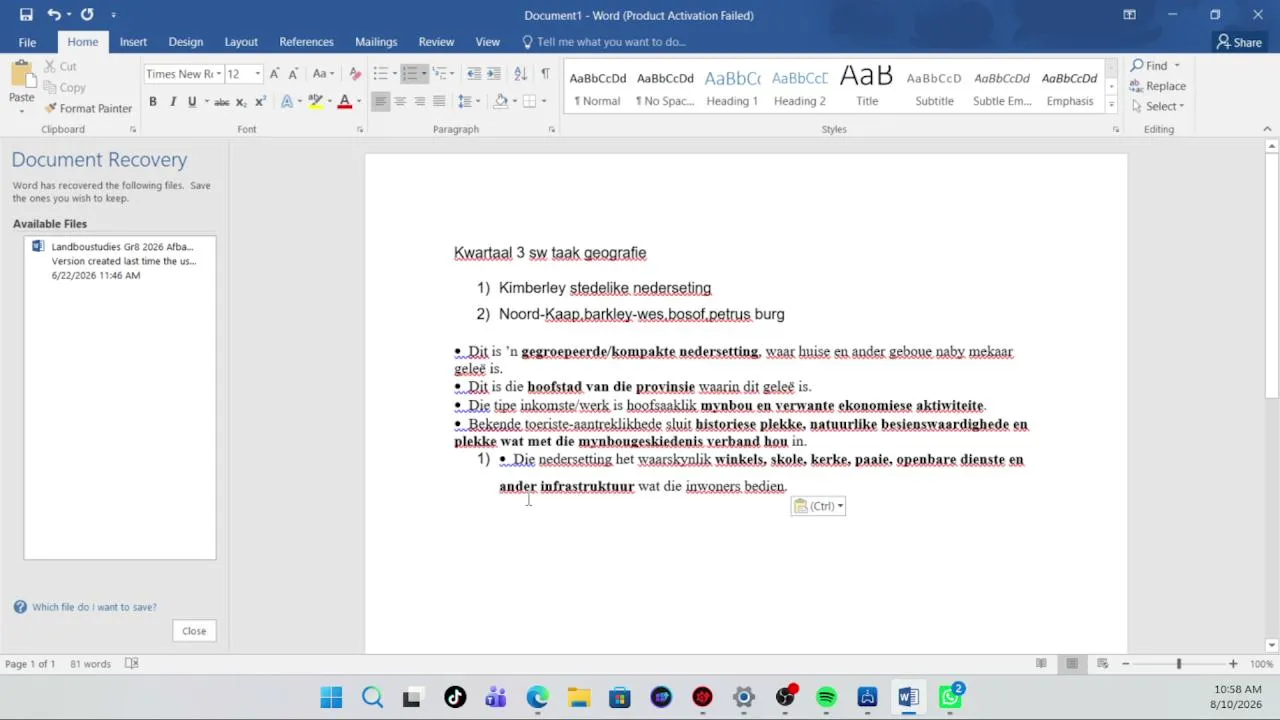Apply the Title style
Screen dimensions: 1280x720
coord(867,88)
